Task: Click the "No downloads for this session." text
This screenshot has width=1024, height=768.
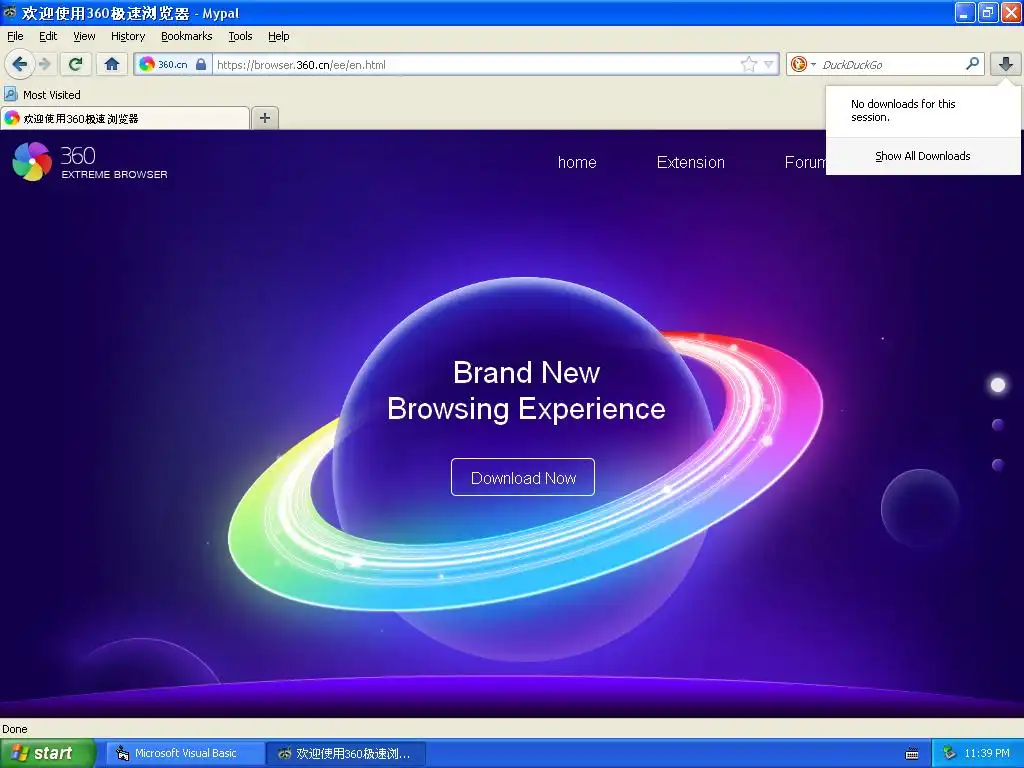Action: click(903, 110)
